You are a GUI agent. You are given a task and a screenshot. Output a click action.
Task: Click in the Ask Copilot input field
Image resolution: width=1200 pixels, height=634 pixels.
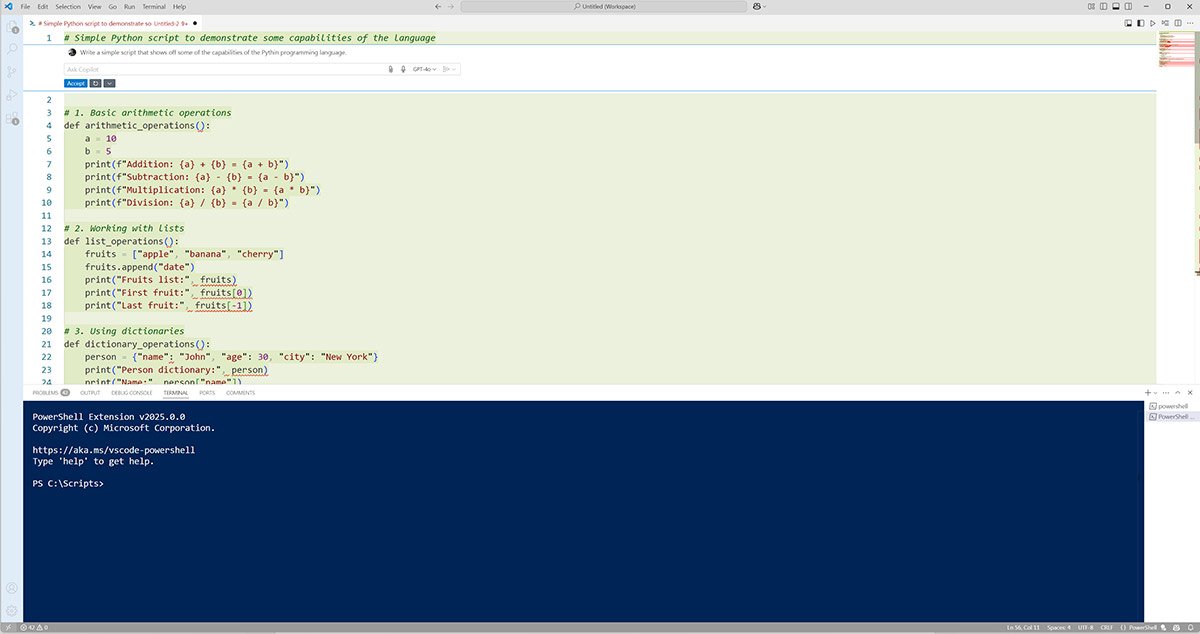pyautogui.click(x=220, y=69)
